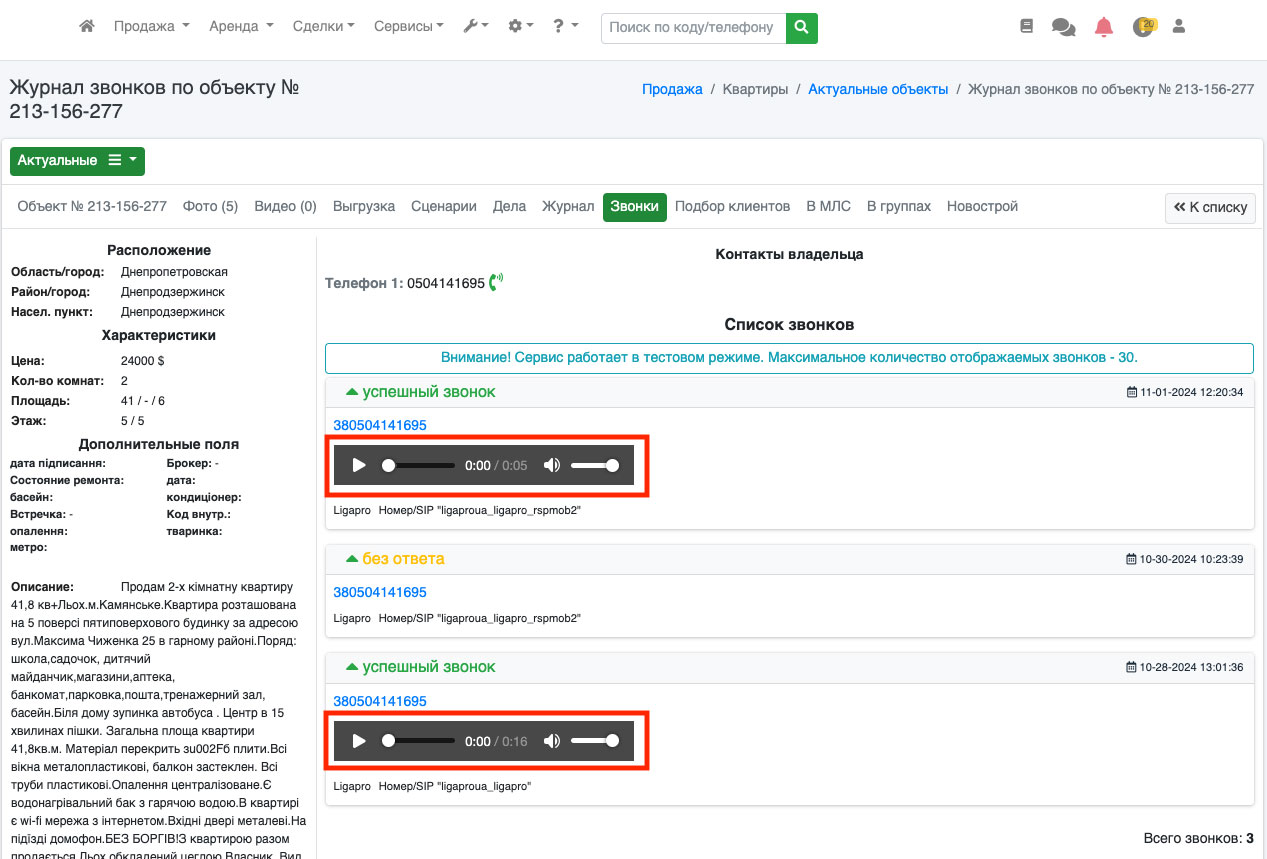Open the Подбор клиентов tab
Viewport: 1267px width, 859px height.
click(x=732, y=207)
